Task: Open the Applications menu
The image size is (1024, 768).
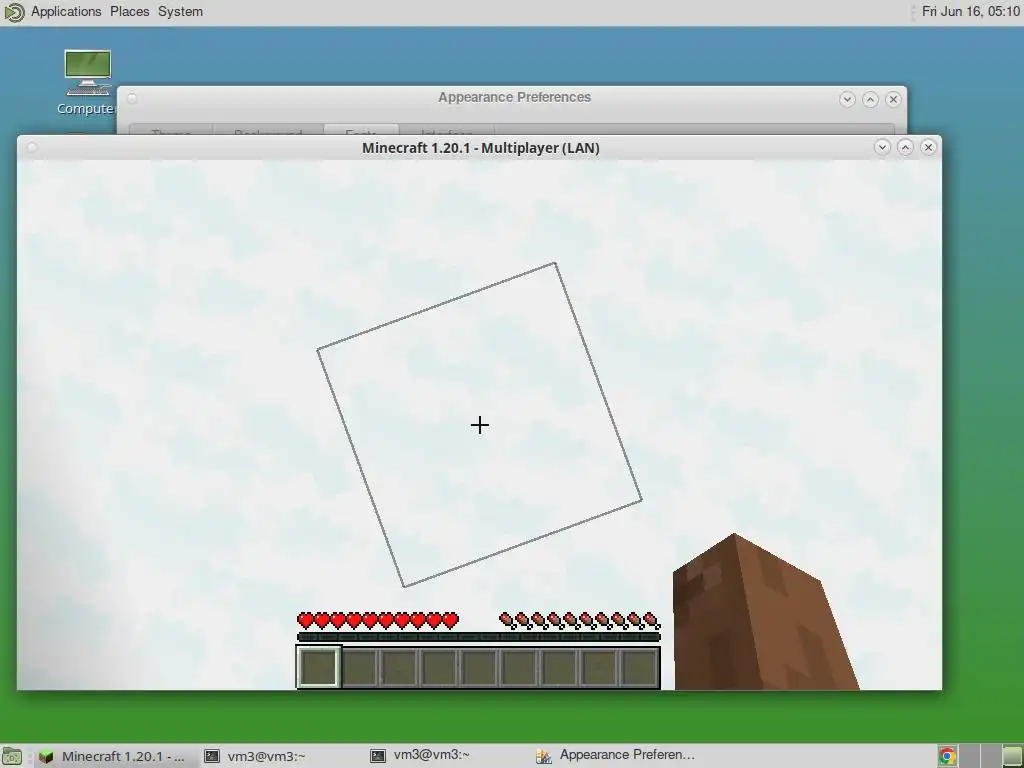Action: click(66, 12)
